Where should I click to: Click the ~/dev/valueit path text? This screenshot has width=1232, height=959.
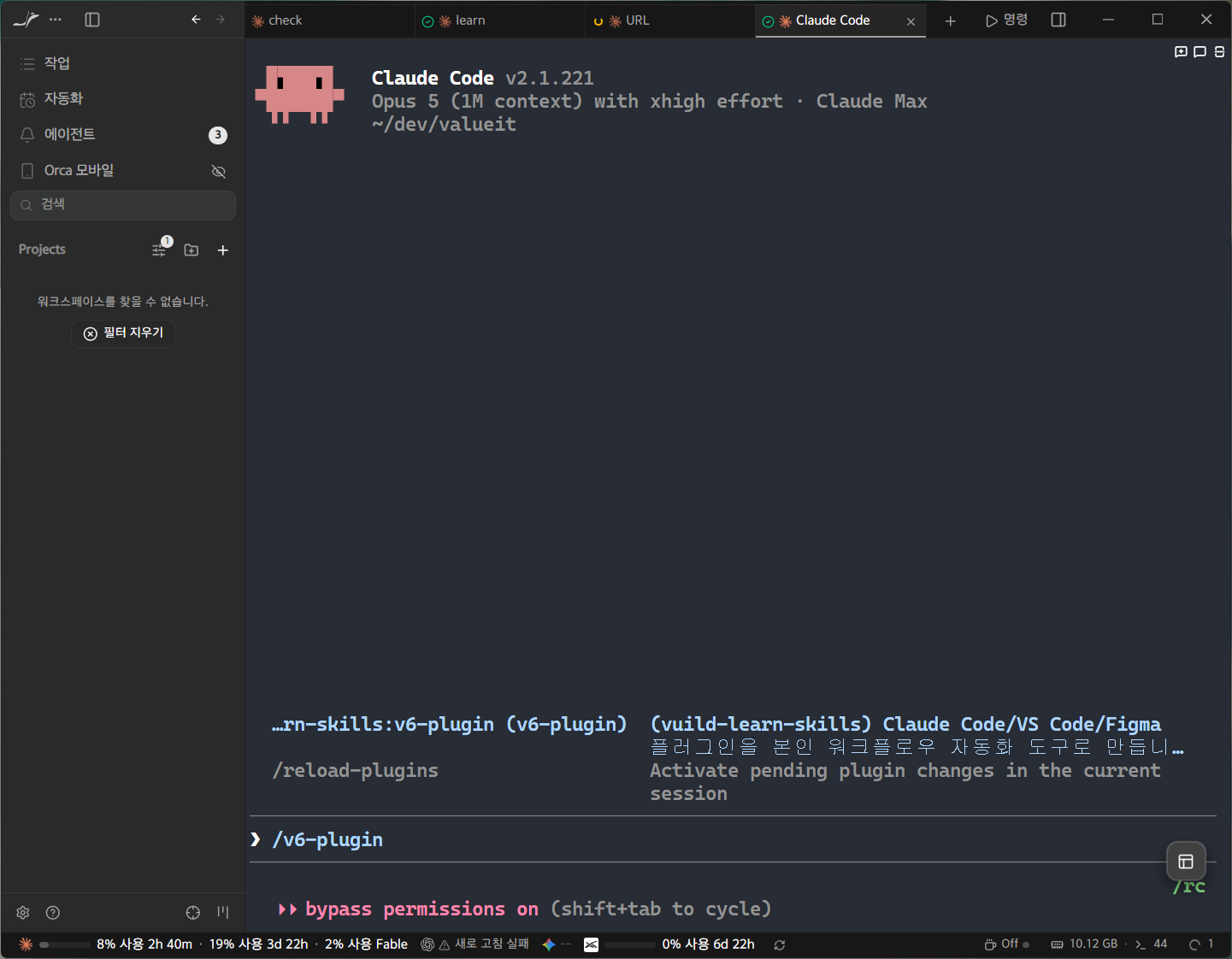pyautogui.click(x=444, y=124)
